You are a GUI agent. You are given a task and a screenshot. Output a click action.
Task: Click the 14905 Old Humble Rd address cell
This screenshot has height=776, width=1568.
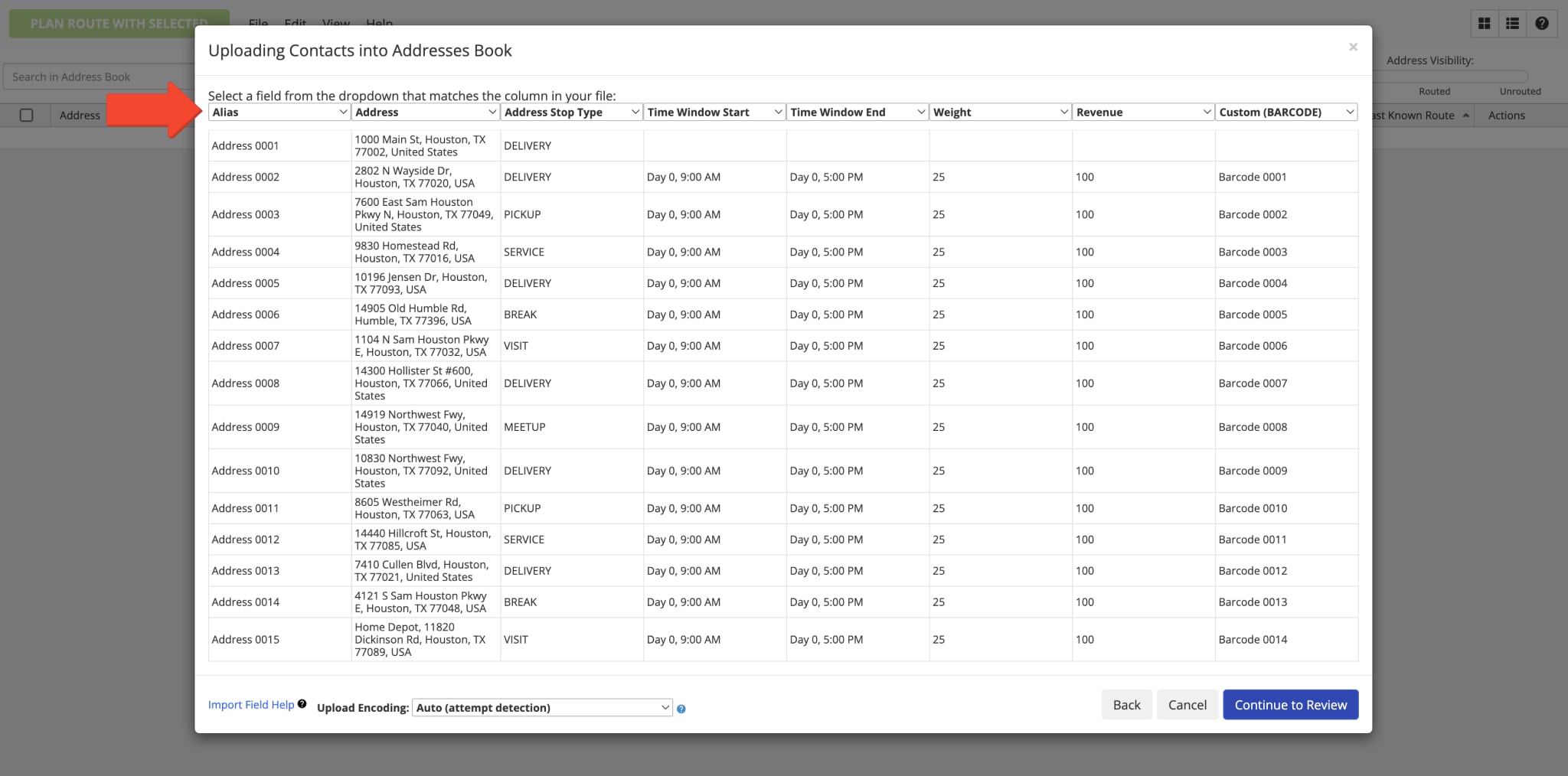tap(426, 315)
